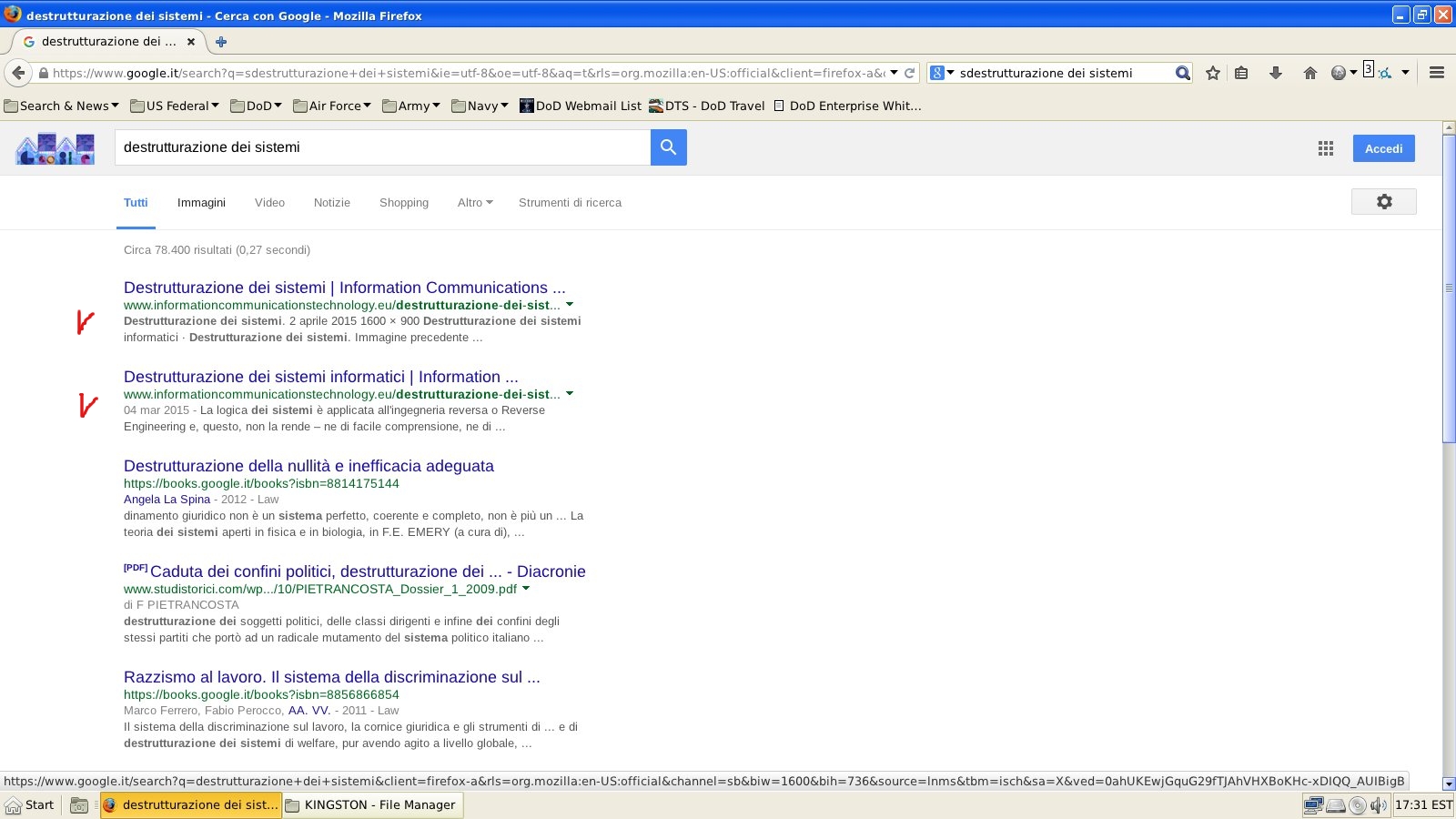Close the destrutturazione dei tab
Screen dimensions: 1456x819
191,41
